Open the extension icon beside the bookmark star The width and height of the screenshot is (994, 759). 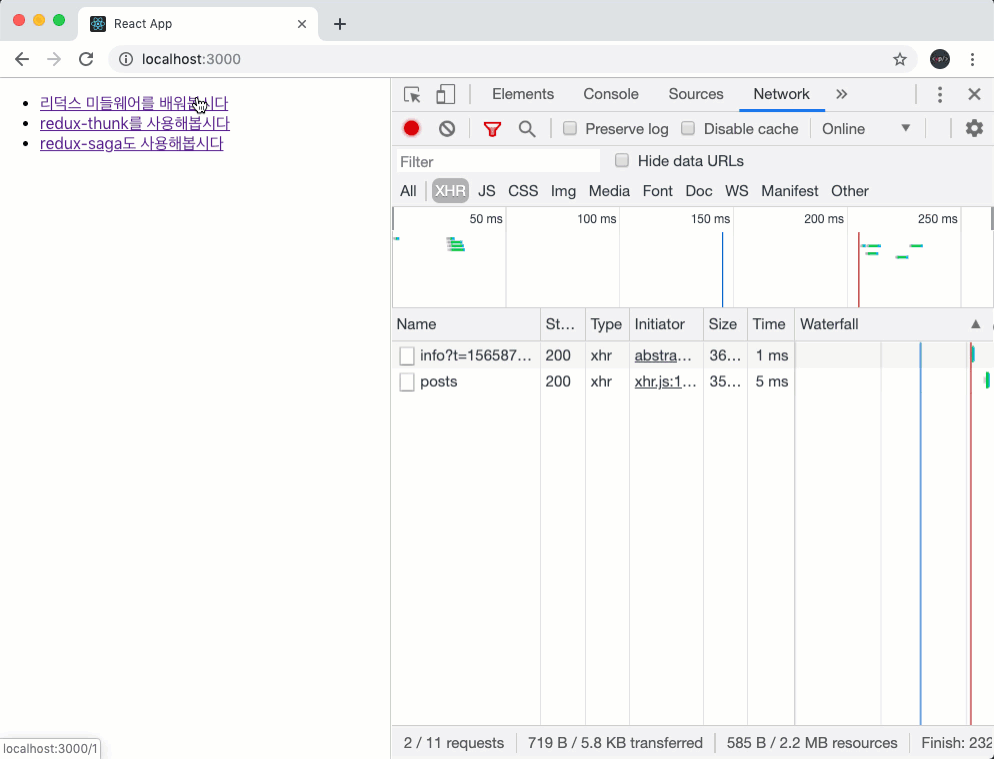(x=939, y=60)
